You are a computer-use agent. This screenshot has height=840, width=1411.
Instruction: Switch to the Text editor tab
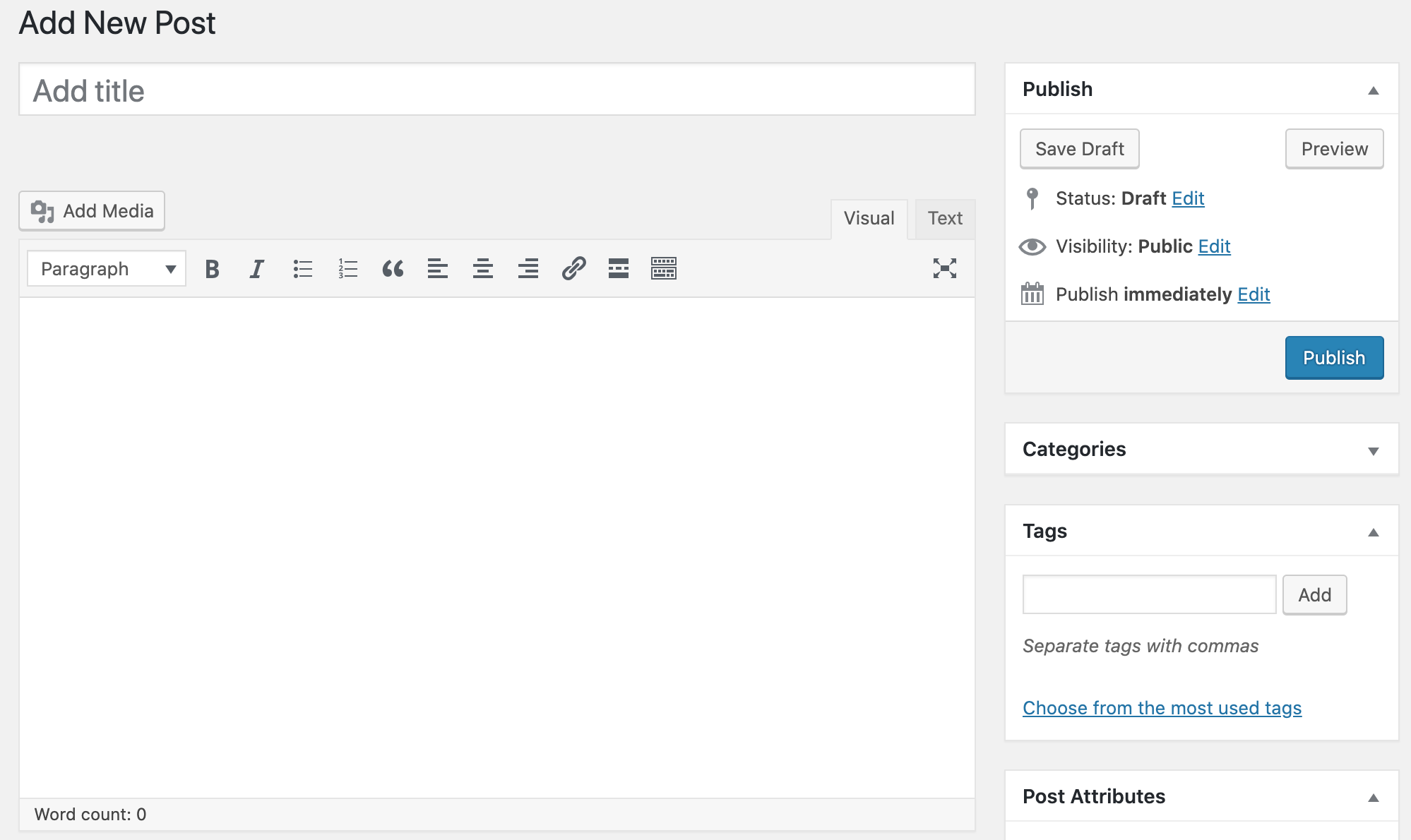pos(944,218)
